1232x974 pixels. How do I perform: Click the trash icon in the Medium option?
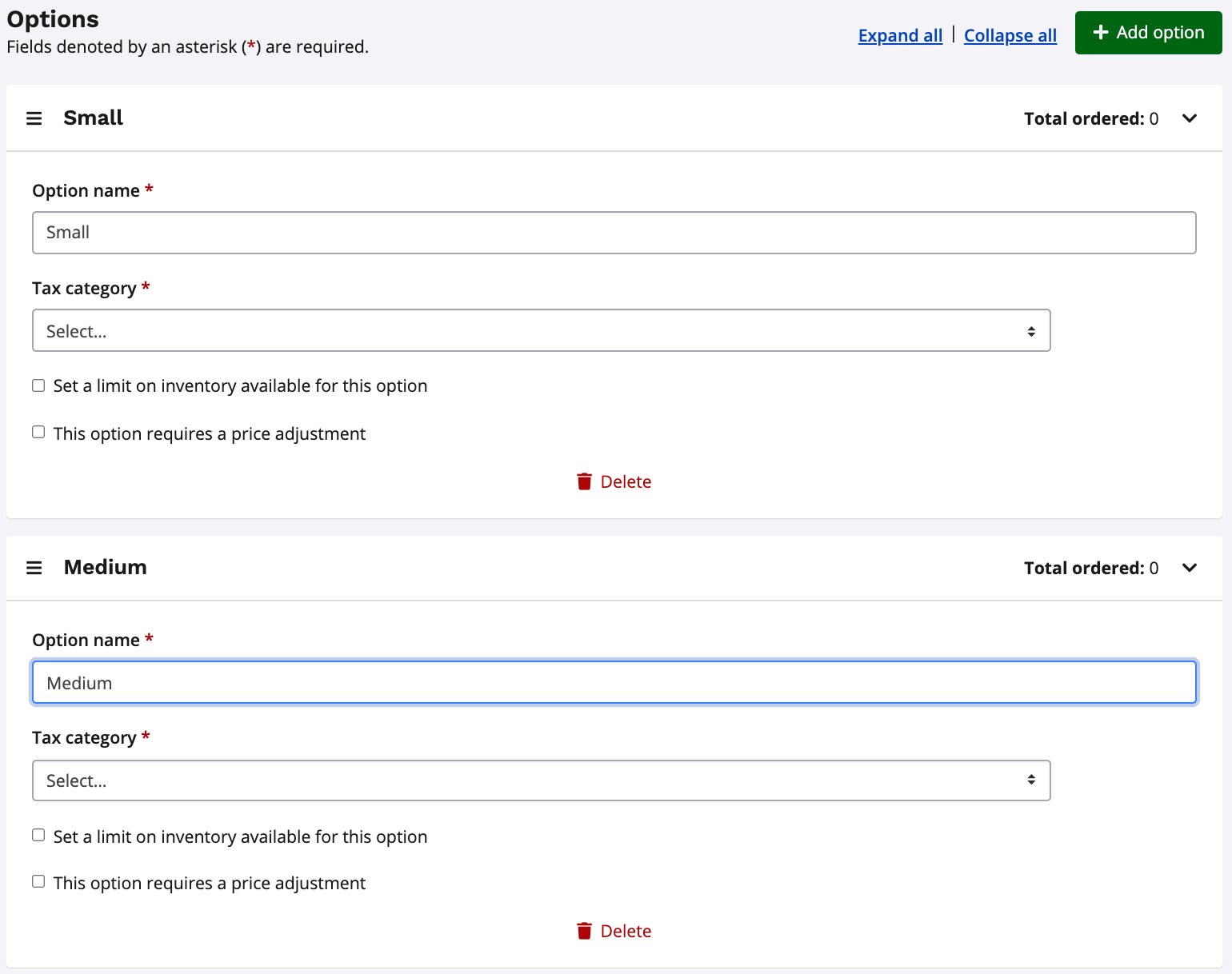(584, 931)
